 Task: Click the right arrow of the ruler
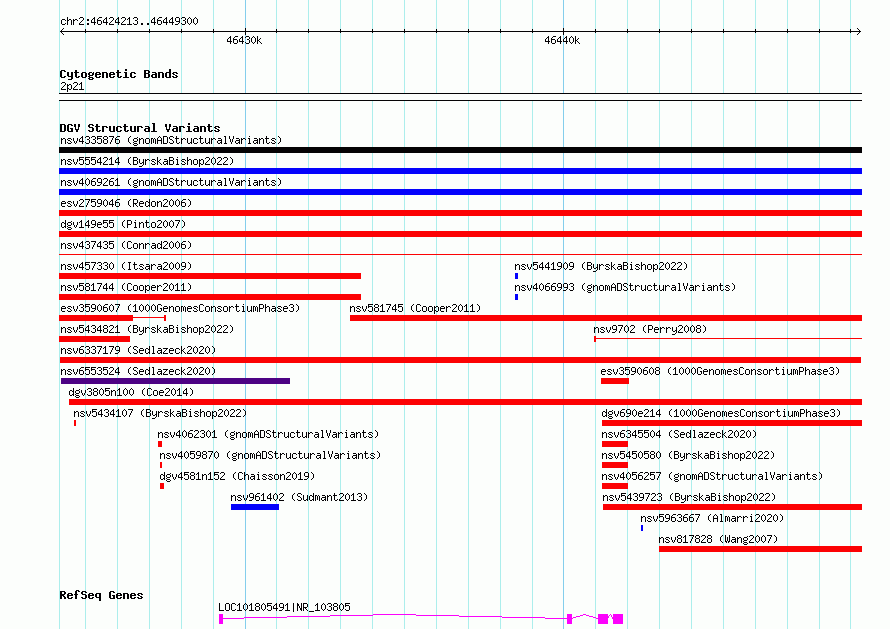point(859,31)
